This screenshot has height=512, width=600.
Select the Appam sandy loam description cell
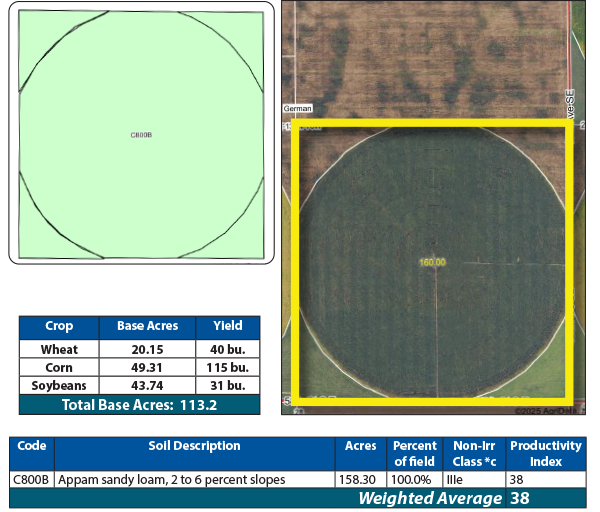pyautogui.click(x=171, y=479)
